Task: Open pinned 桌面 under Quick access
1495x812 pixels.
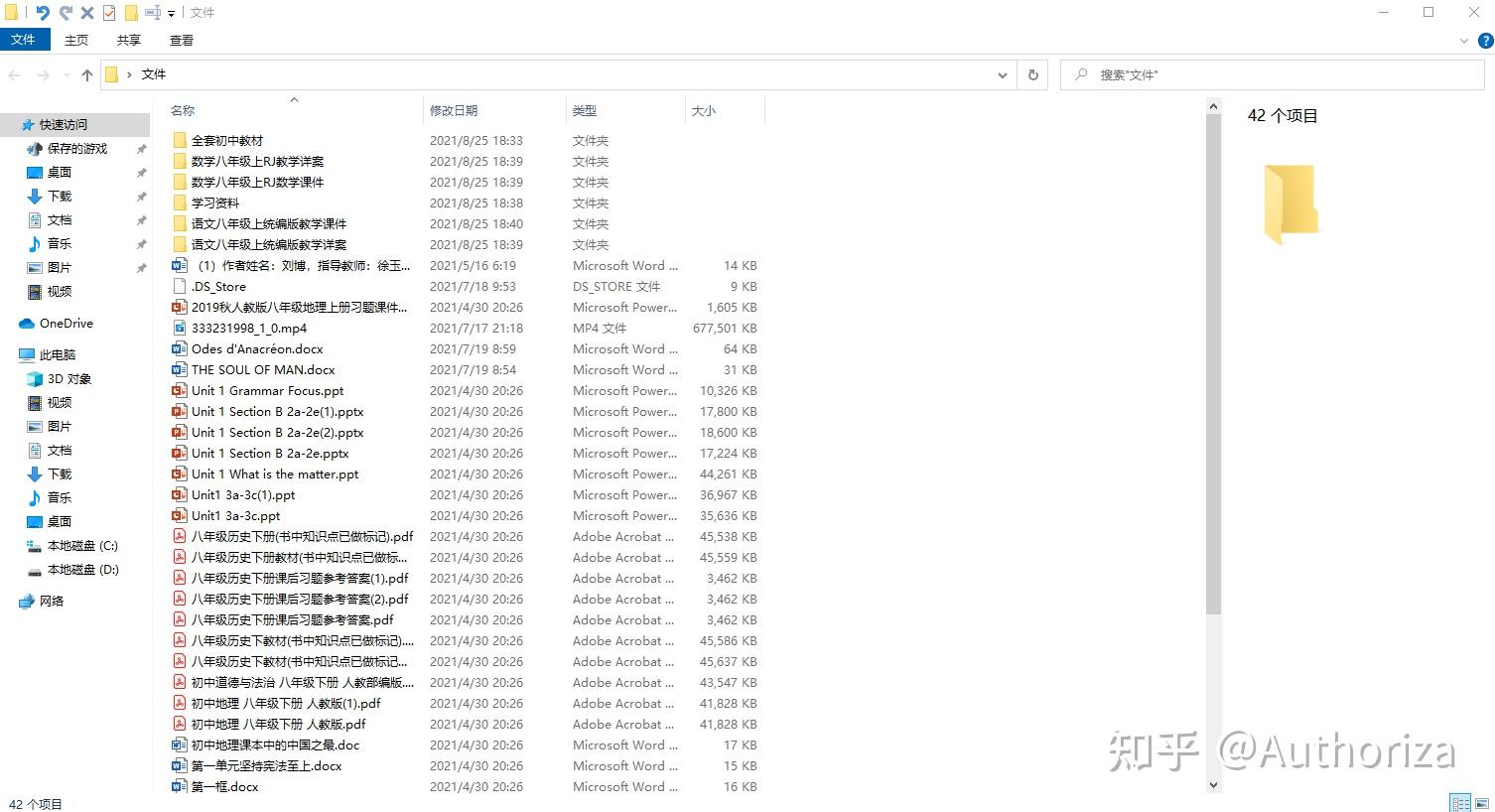Action: [60, 172]
